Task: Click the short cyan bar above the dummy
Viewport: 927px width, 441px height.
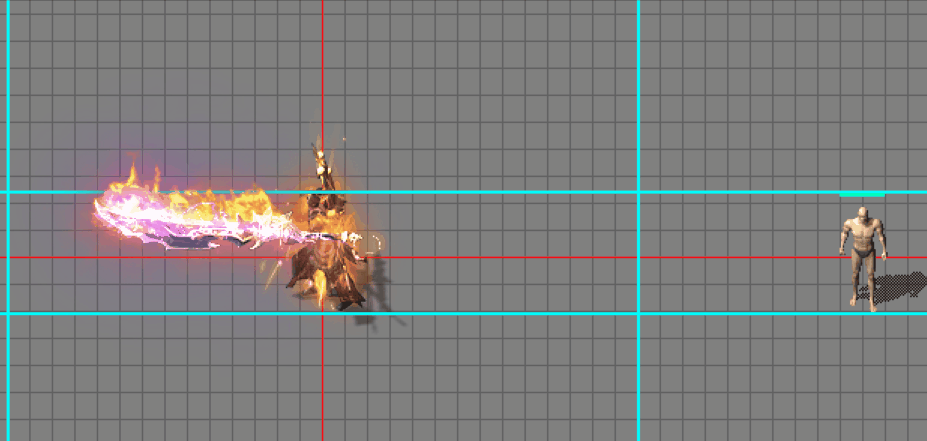Action: point(862,194)
